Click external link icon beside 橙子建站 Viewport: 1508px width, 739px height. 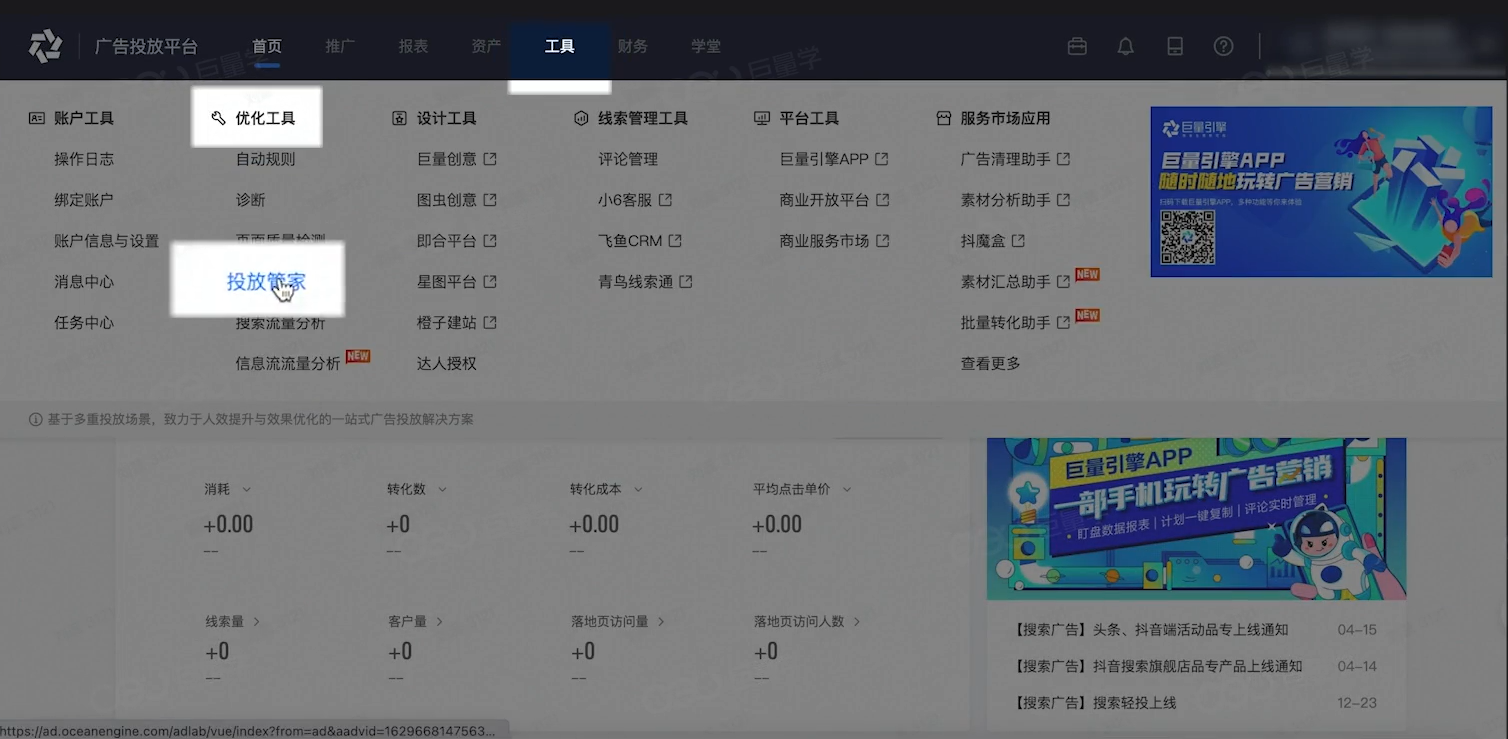tap(490, 323)
